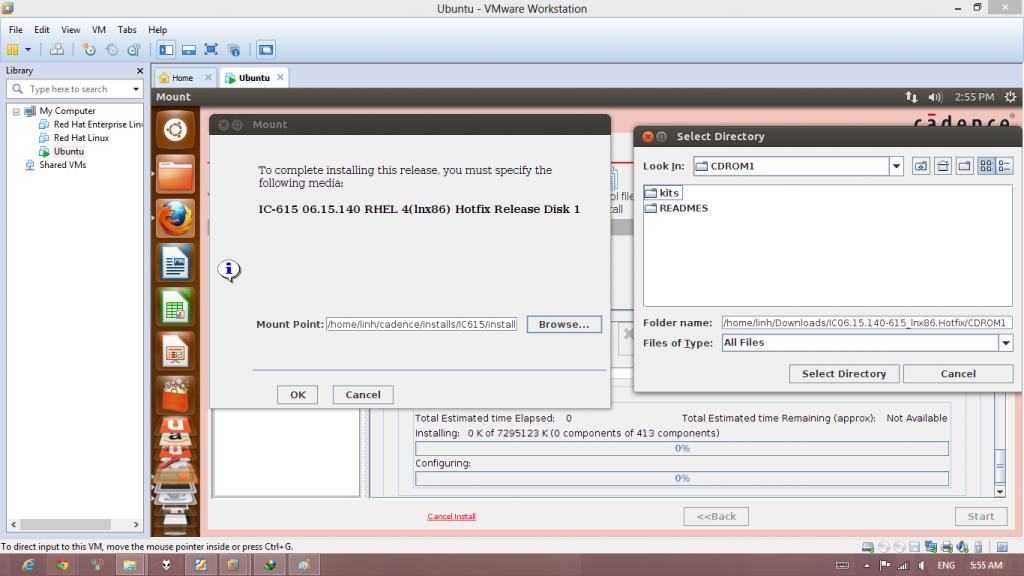This screenshot has width=1024, height=576.
Task: Click the installer Start button
Action: tap(981, 517)
